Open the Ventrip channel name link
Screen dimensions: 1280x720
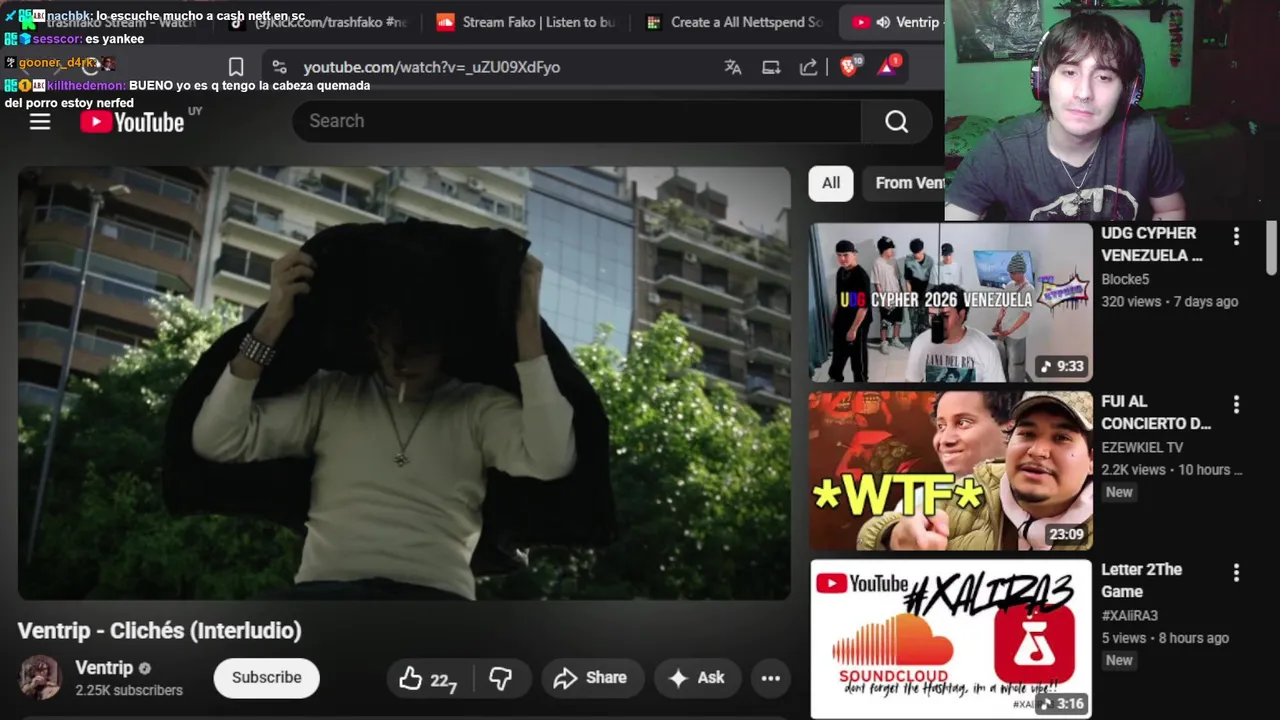pos(104,668)
